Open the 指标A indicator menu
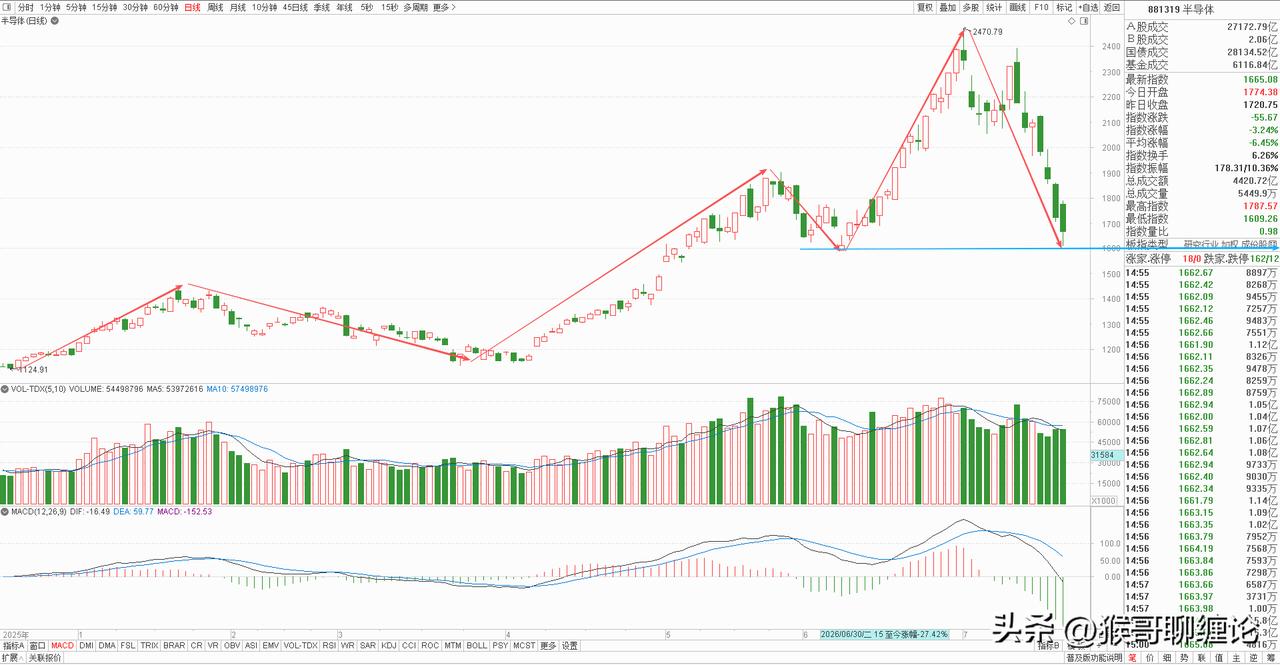This screenshot has height=665, width=1280. [x=13, y=645]
